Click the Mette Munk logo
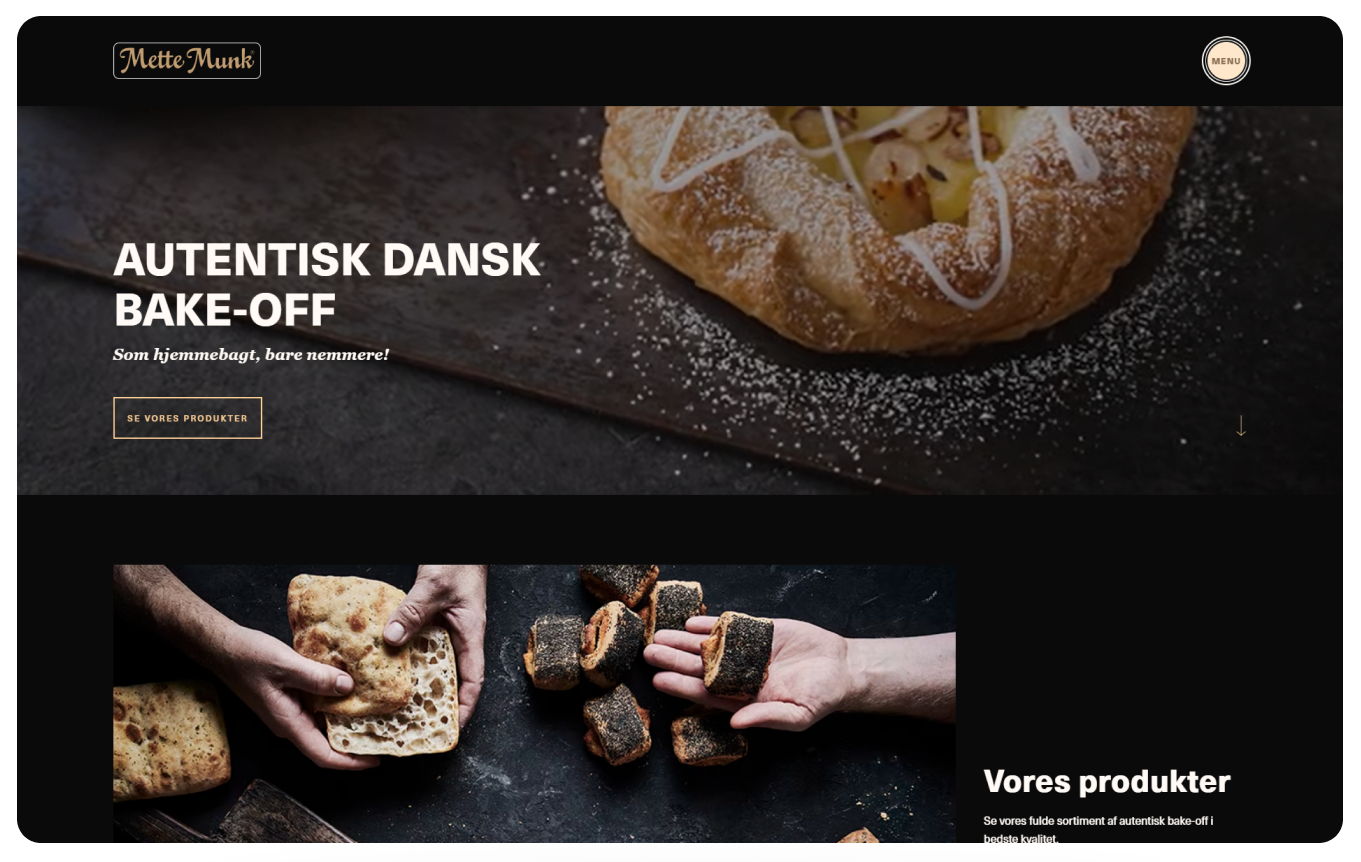 (187, 61)
